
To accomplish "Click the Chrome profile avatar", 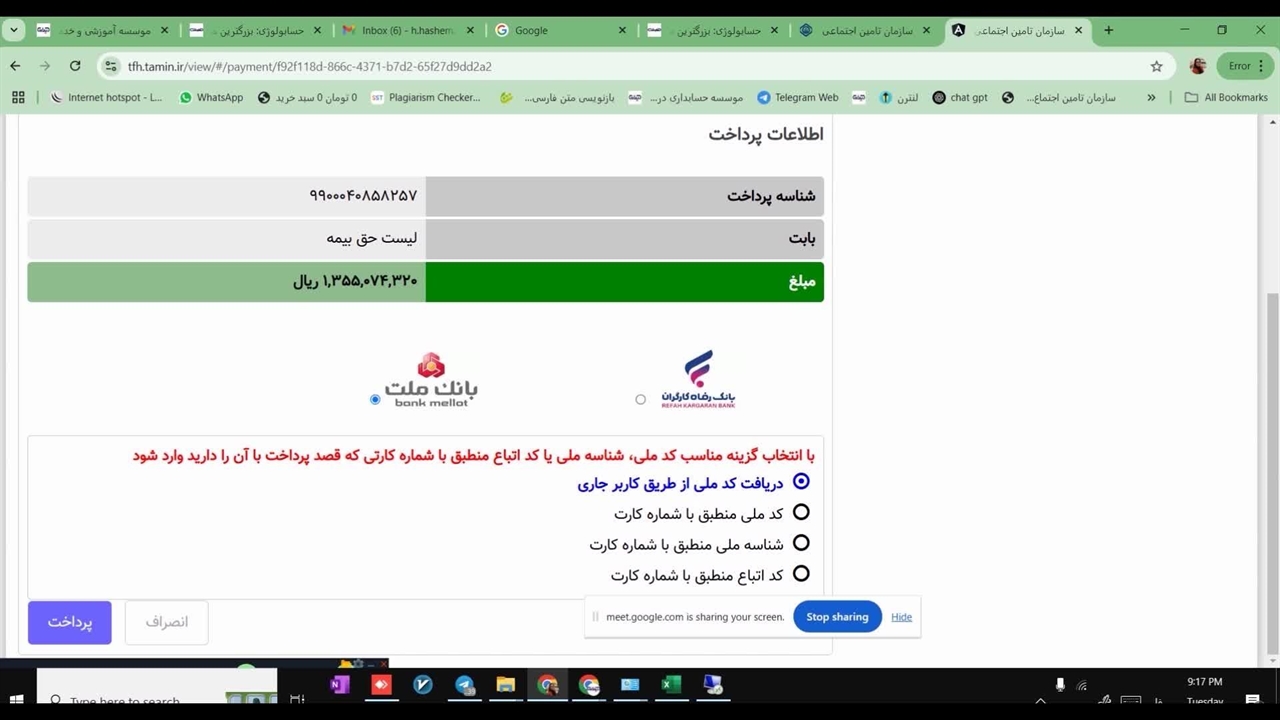I will (1197, 66).
